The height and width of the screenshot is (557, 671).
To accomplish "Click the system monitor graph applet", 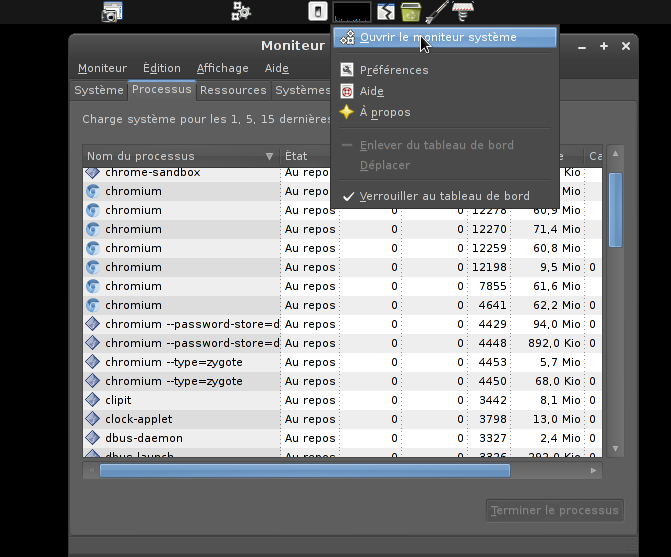I will pos(352,12).
